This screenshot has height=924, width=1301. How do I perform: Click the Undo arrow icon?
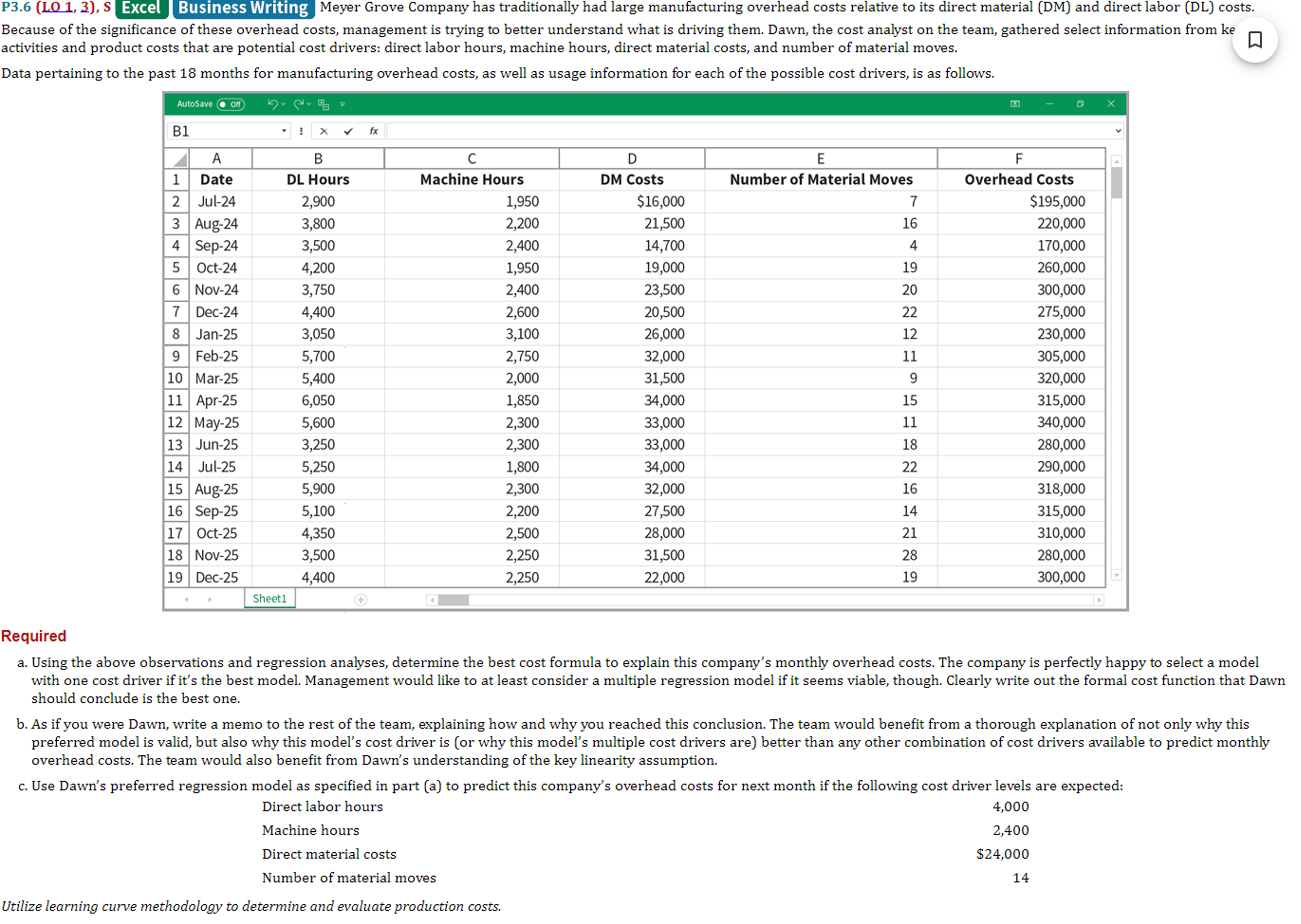click(272, 104)
